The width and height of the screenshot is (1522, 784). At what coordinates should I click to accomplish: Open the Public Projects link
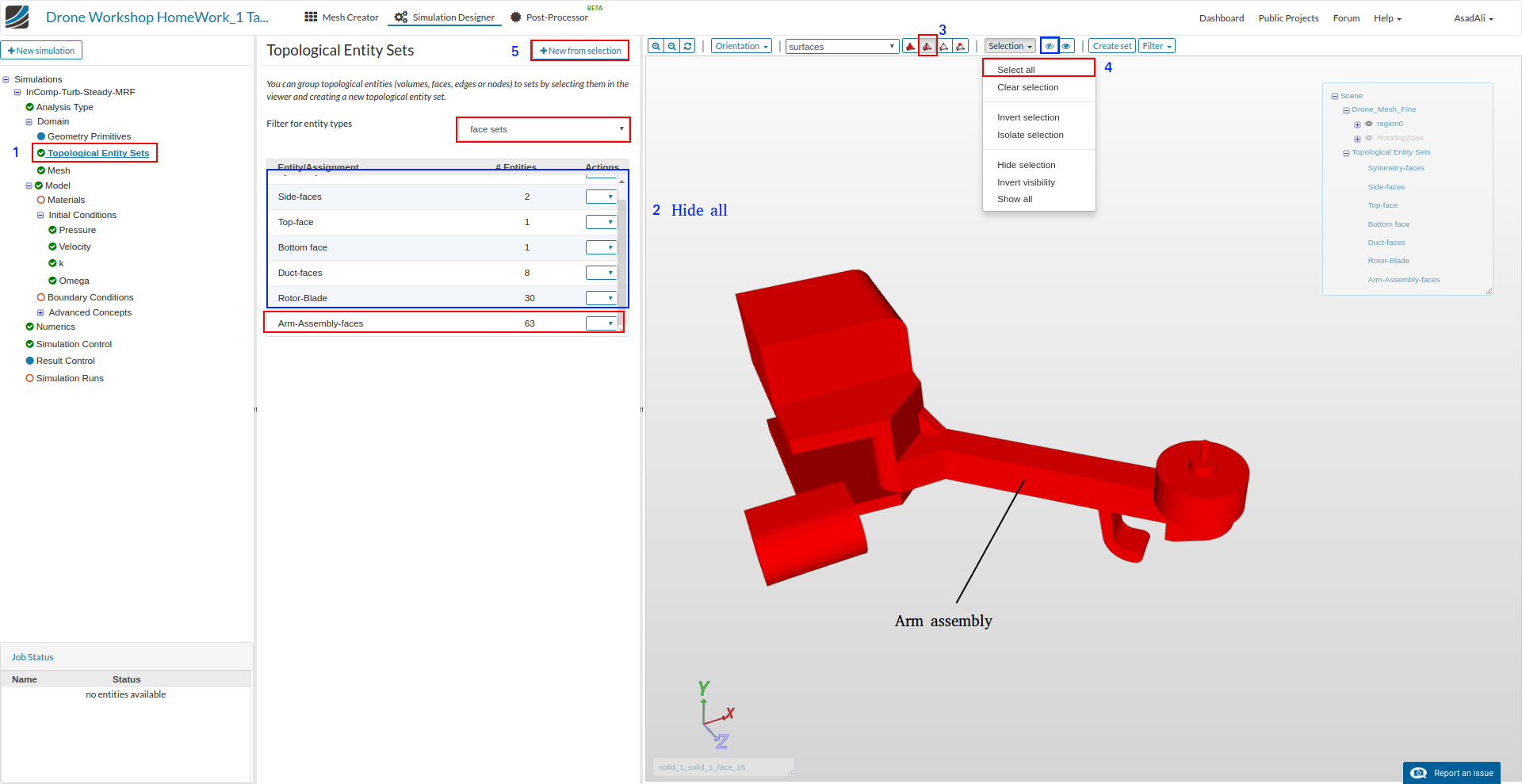[1289, 18]
